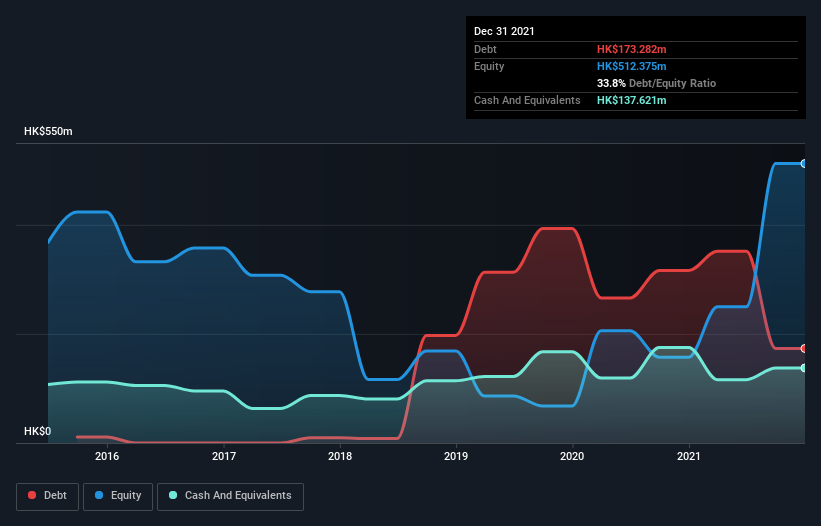Click the blue Equity legend dot
Screen dimensions: 821x526
[x=99, y=495]
